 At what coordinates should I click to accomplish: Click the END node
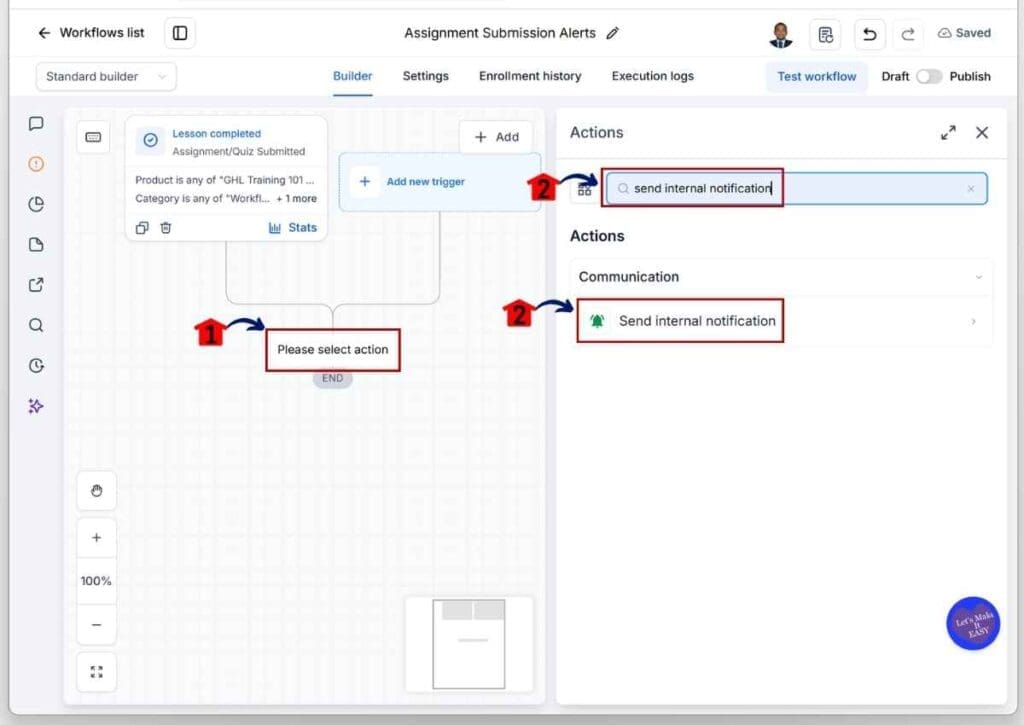332,378
